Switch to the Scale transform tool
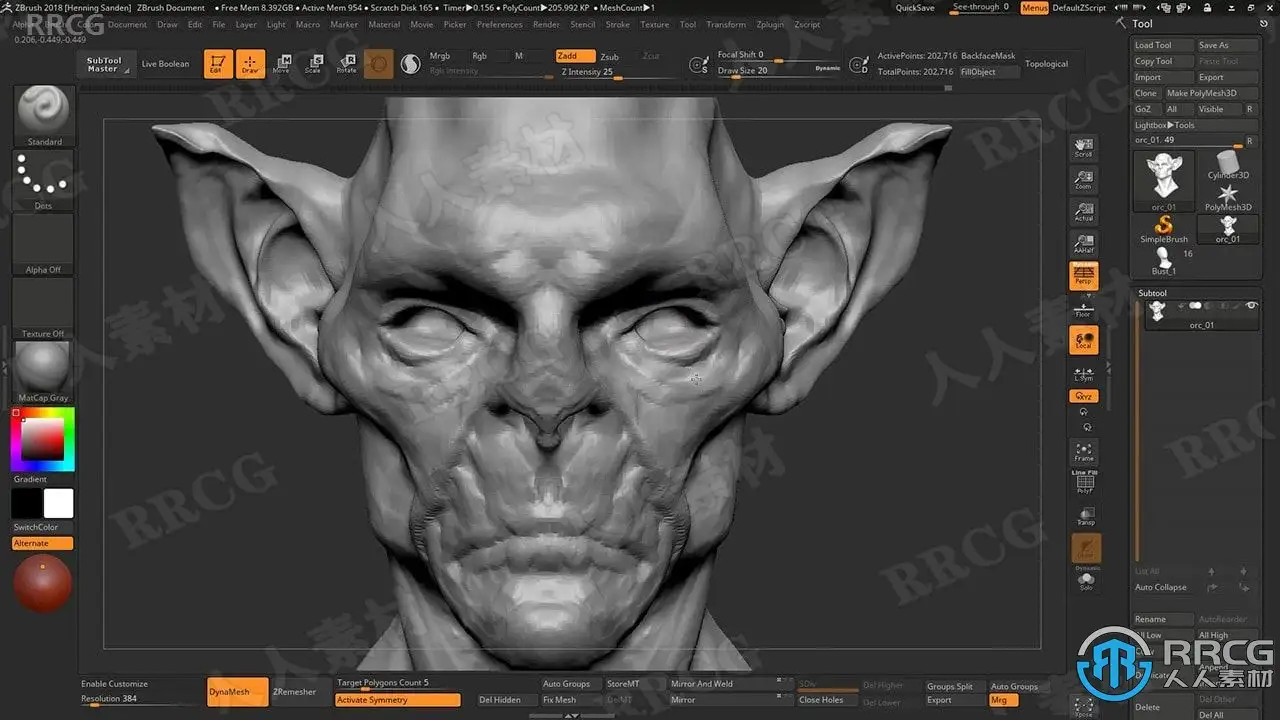The width and height of the screenshot is (1280, 720). click(x=314, y=64)
